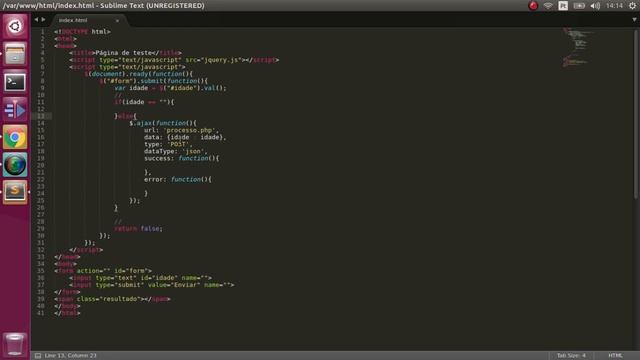Click the window title text in the top bar
640x360 pixels.
[104, 6]
